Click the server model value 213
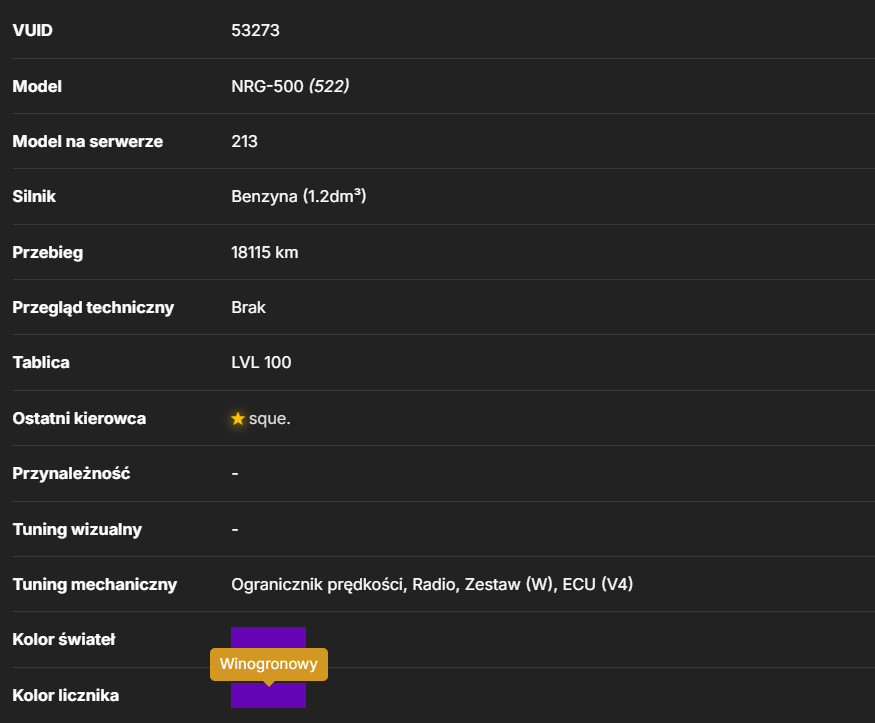The width and height of the screenshot is (875, 723). 244,141
